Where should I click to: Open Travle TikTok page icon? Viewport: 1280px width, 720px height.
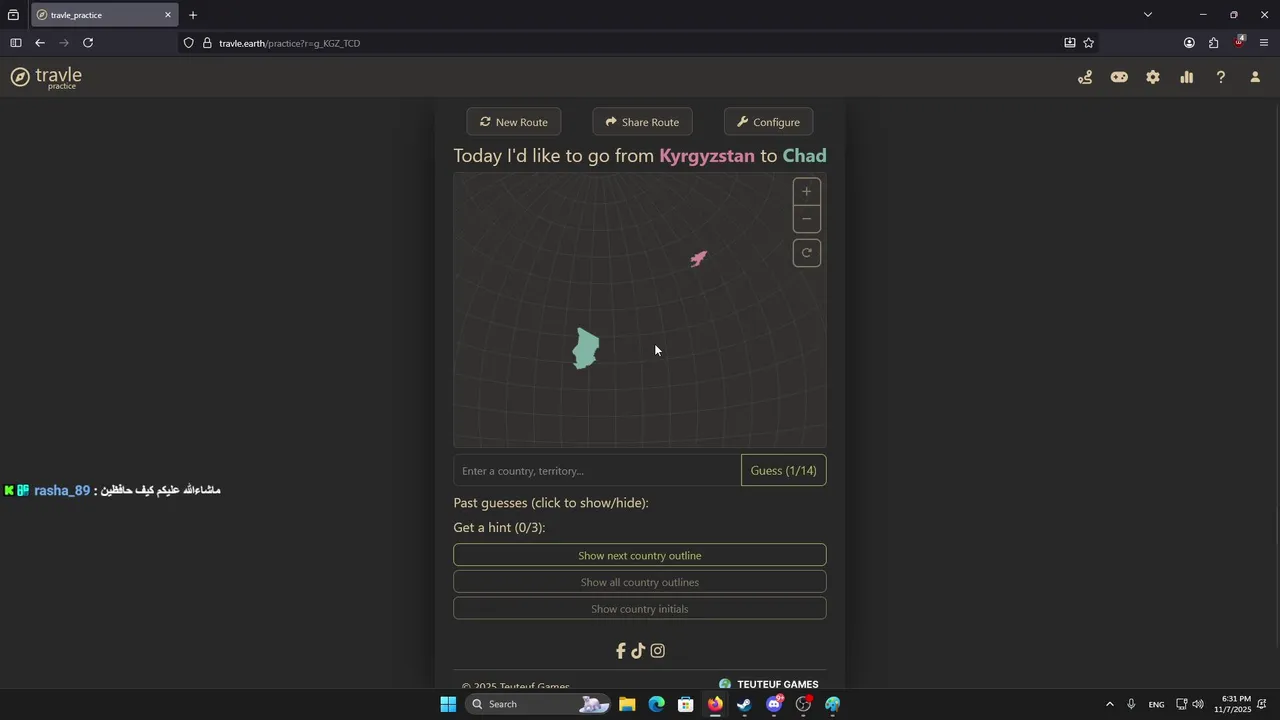tap(638, 651)
